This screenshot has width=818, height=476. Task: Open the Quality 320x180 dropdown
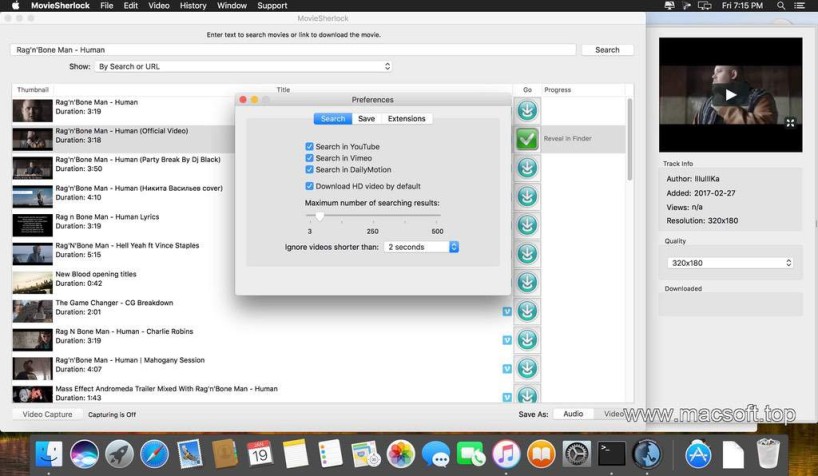tap(730, 263)
